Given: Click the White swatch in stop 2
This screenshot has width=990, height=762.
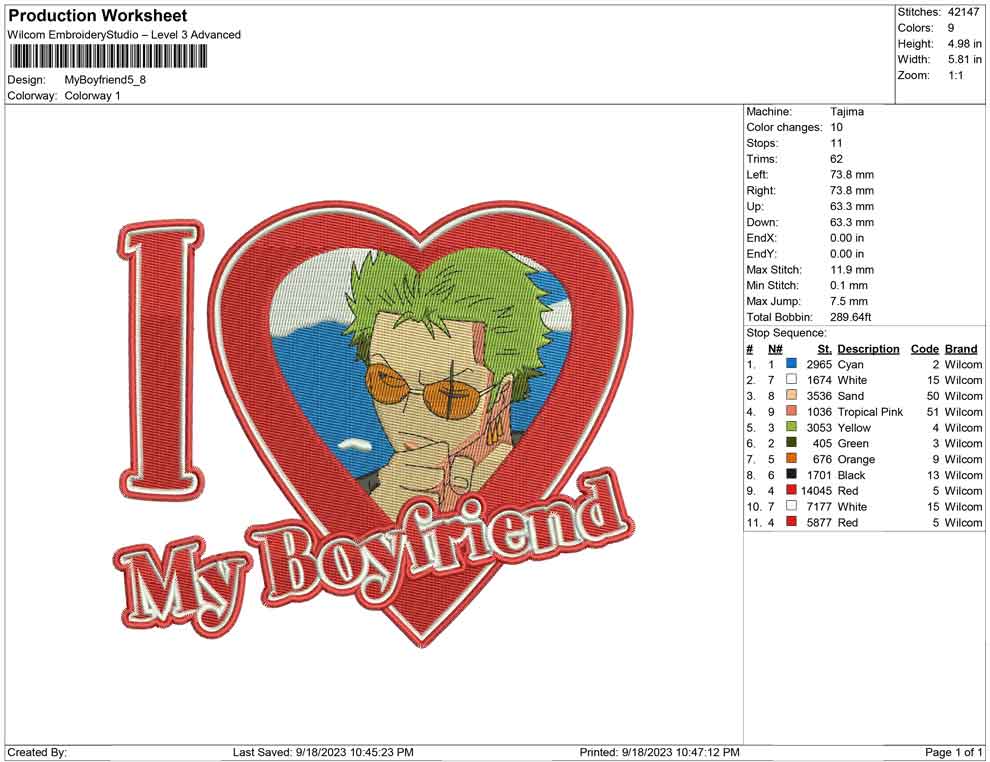Looking at the screenshot, I should tap(791, 379).
